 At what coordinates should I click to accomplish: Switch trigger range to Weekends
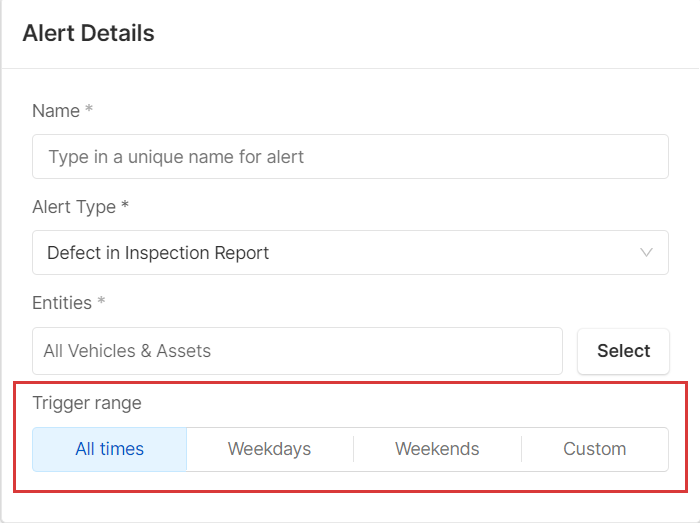click(x=437, y=449)
